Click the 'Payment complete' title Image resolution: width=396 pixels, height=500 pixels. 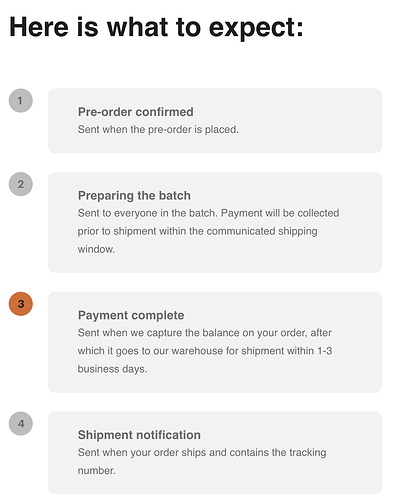[x=131, y=315]
